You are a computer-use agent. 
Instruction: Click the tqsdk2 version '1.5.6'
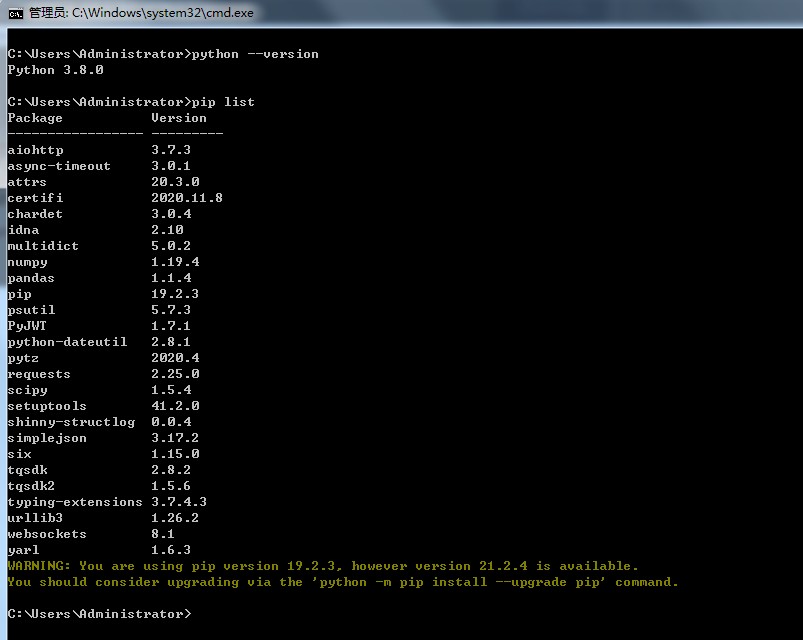click(x=171, y=486)
